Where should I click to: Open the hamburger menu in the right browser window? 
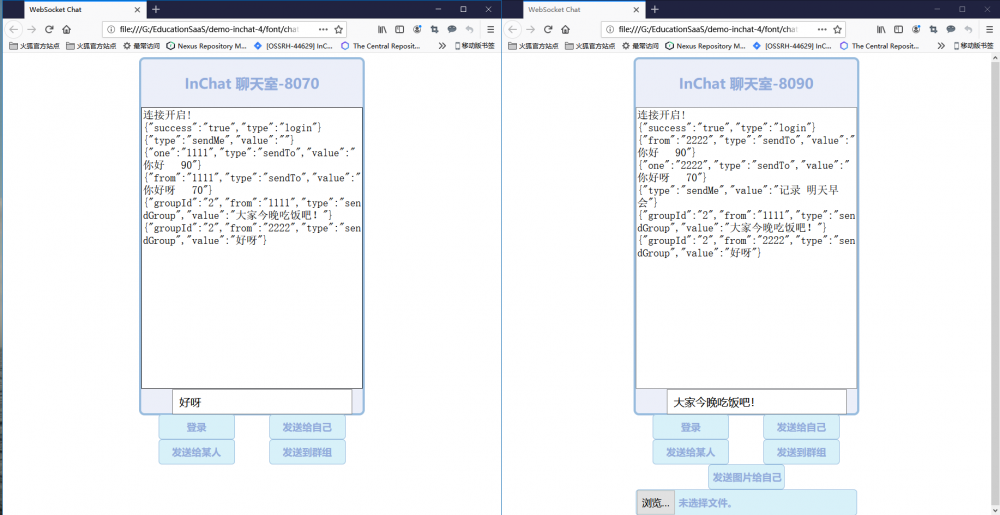click(x=989, y=29)
